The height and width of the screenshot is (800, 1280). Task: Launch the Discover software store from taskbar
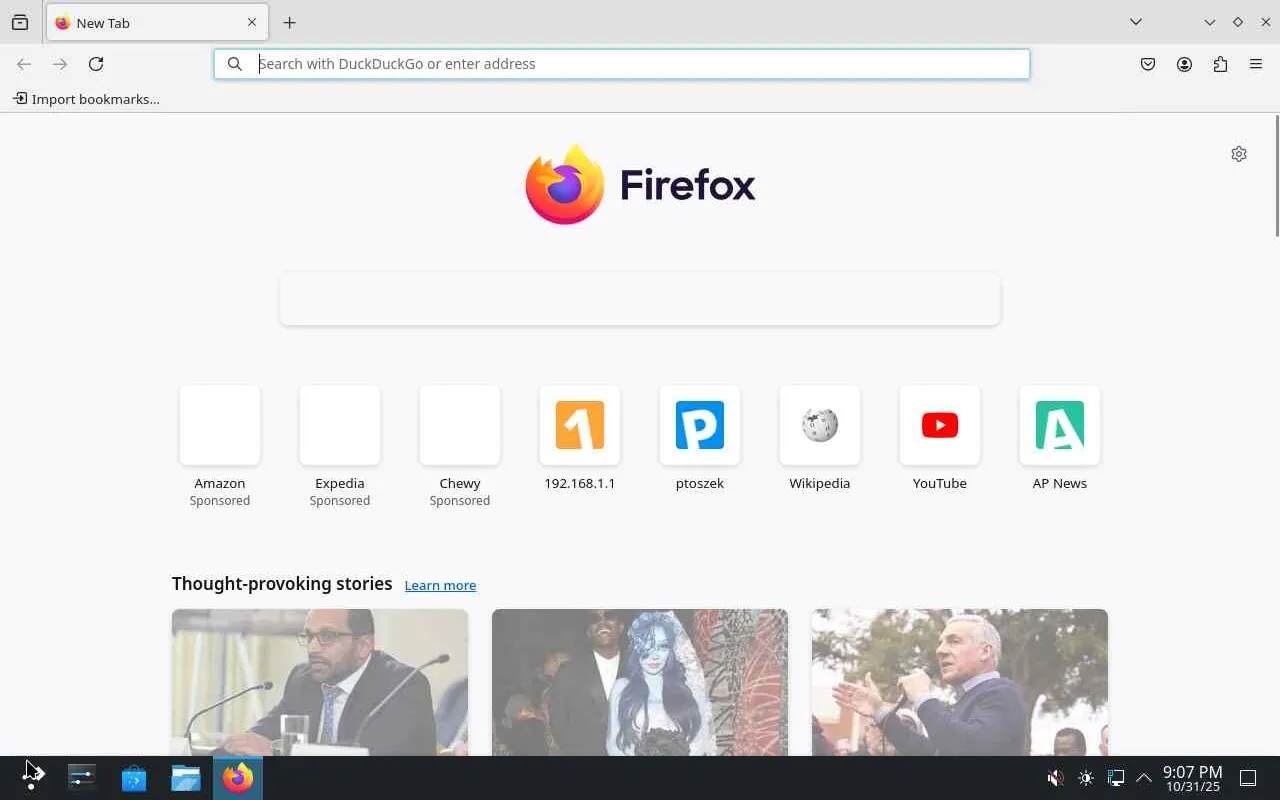tap(134, 777)
